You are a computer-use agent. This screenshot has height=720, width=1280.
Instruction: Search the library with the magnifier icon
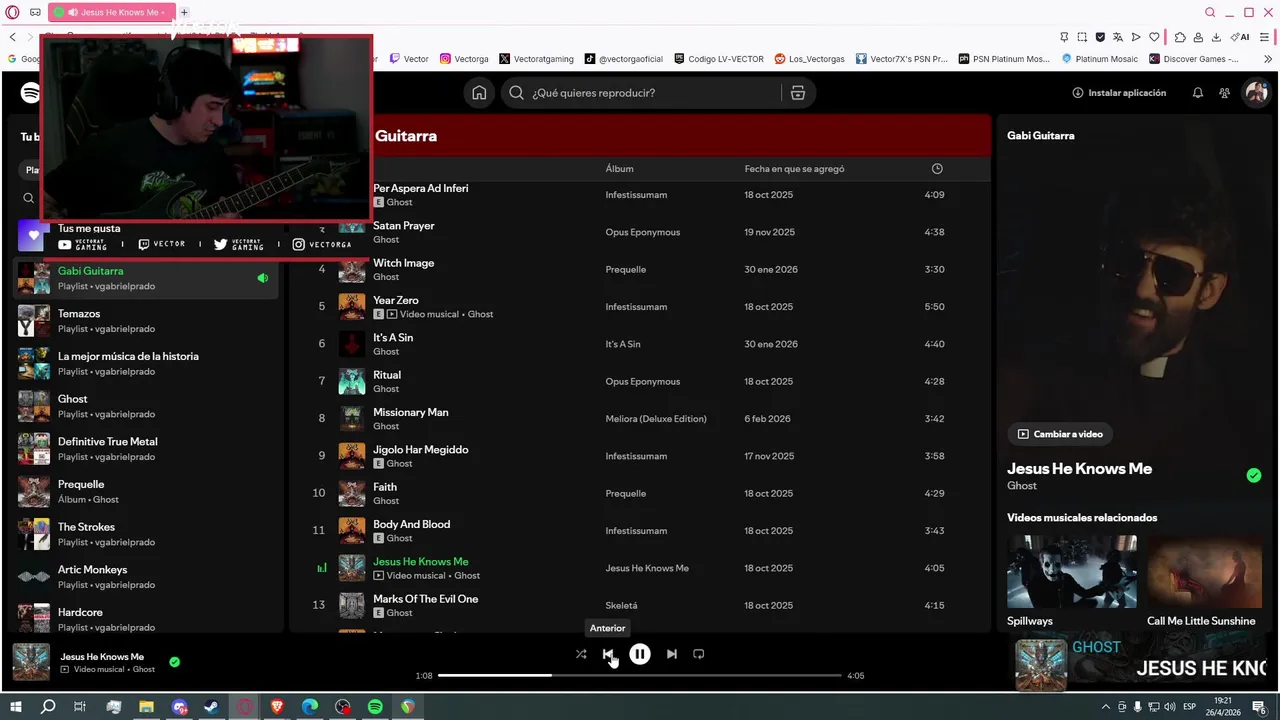(29, 198)
